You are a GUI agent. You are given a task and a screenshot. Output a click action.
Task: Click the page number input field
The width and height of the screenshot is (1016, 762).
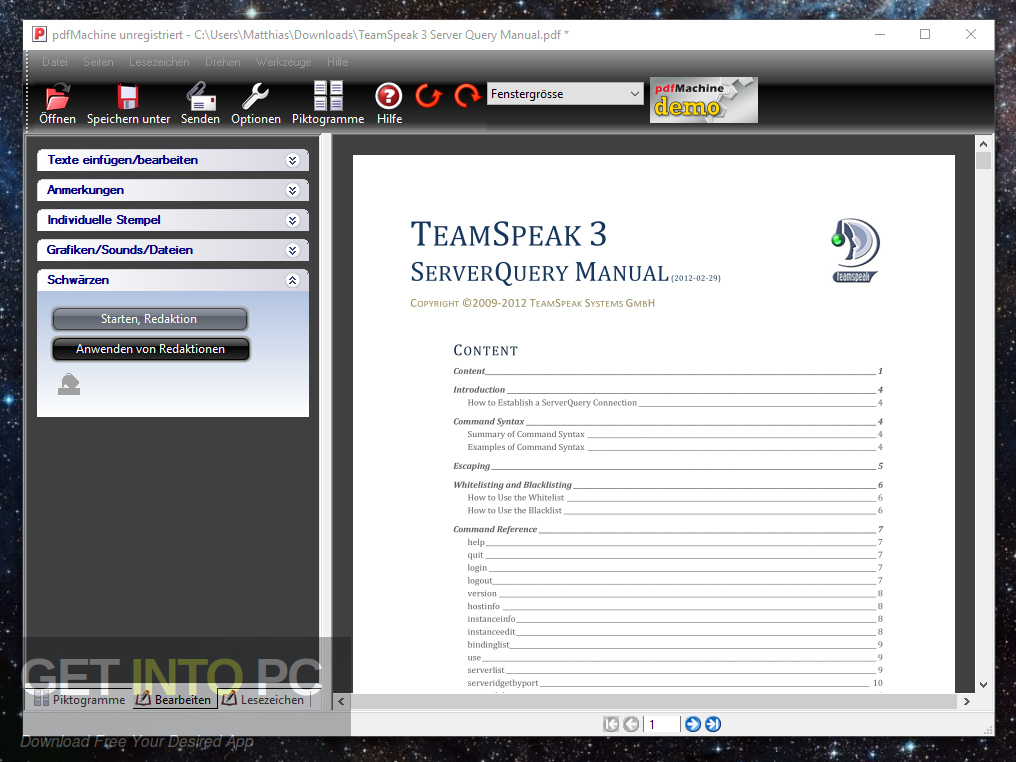(x=662, y=724)
